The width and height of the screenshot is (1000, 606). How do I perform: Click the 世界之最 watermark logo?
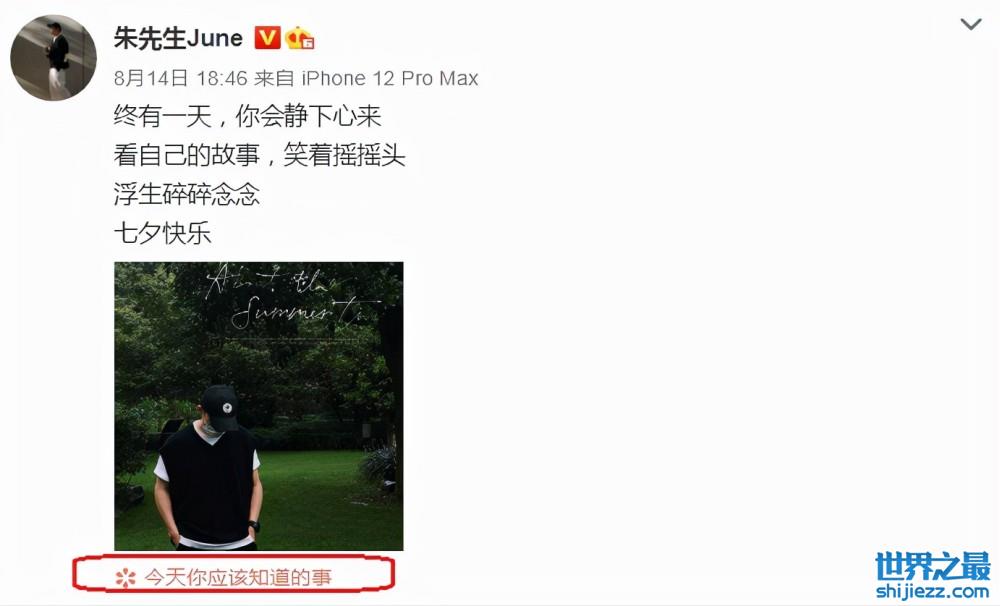pos(933,566)
